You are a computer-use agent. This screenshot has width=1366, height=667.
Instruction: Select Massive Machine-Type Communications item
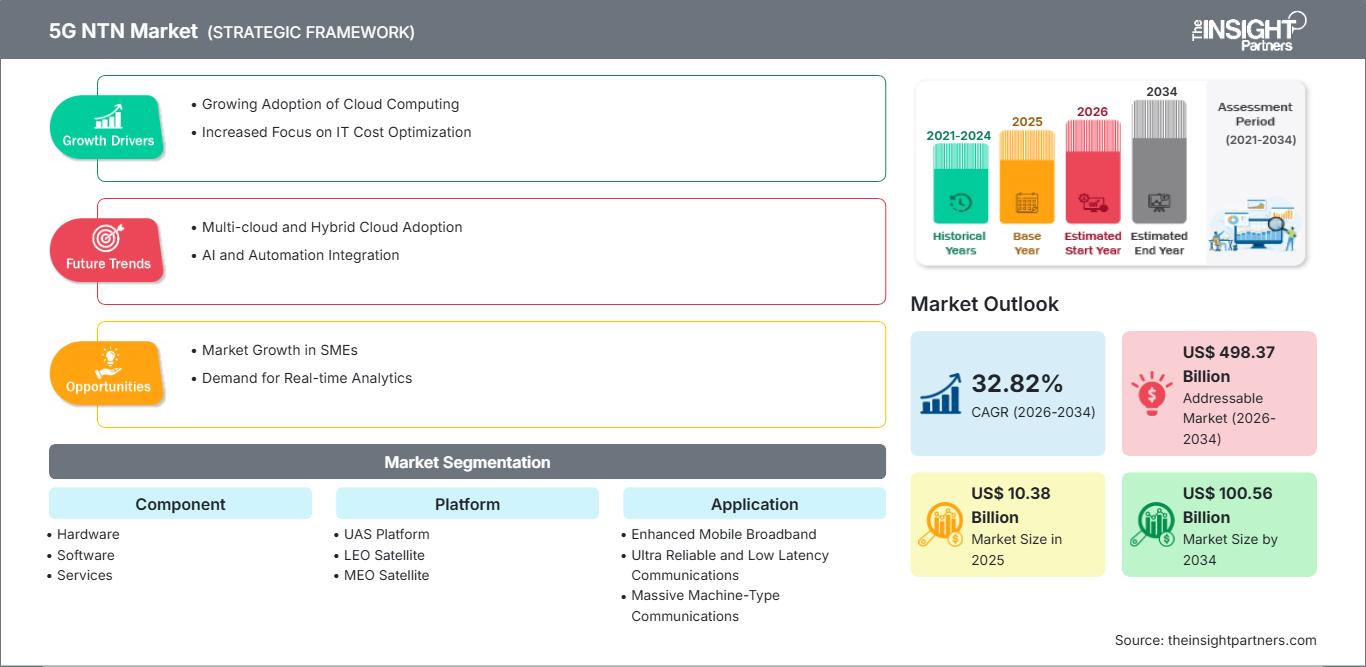[x=705, y=606]
